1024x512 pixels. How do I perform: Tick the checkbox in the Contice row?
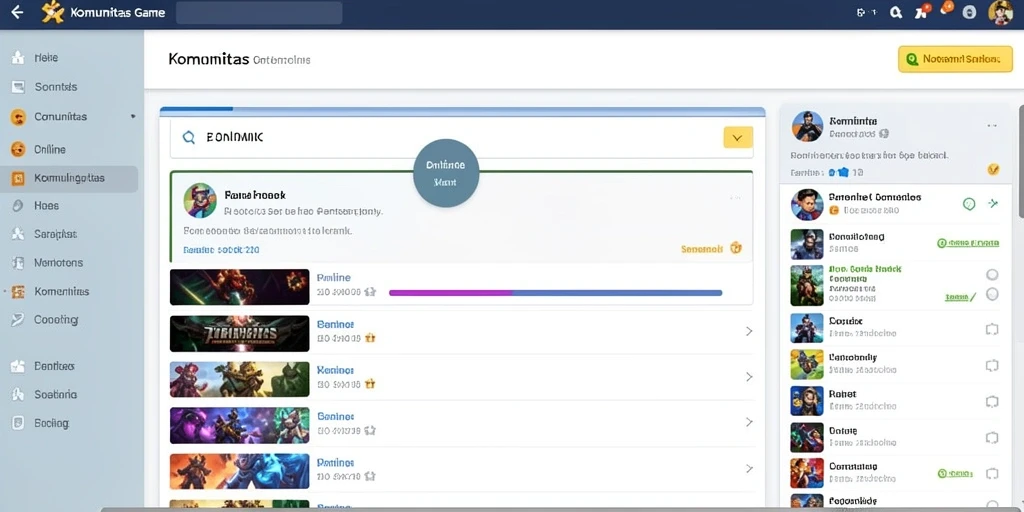(x=992, y=329)
